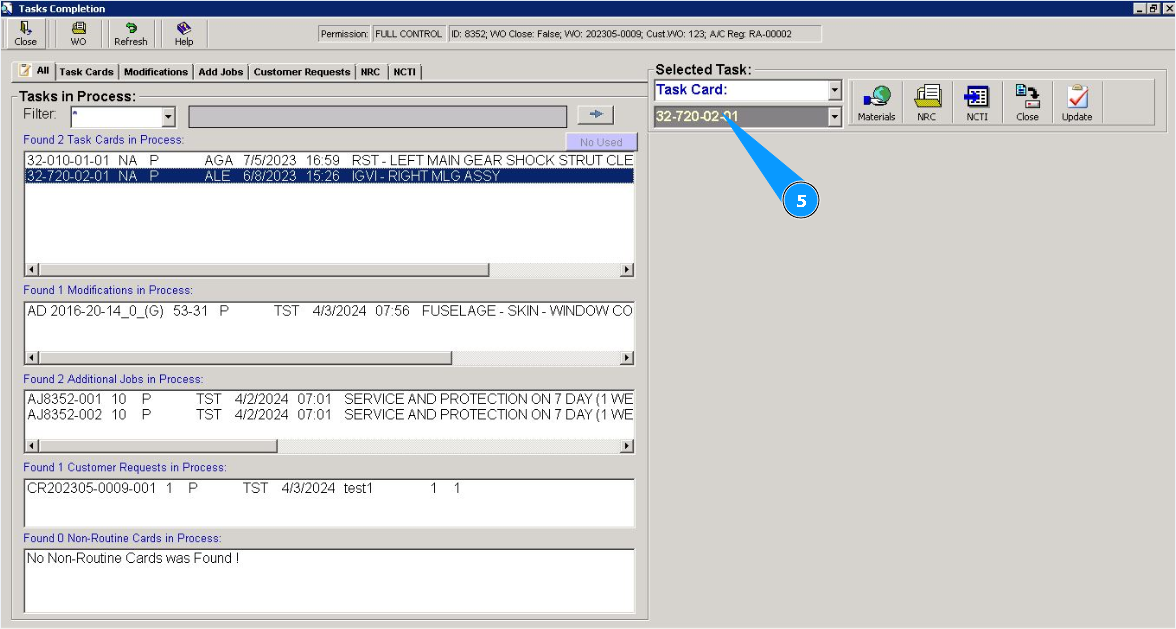1176x629 pixels.
Task: Click right scroll arrow in Modifications list
Action: pyautogui.click(x=627, y=358)
